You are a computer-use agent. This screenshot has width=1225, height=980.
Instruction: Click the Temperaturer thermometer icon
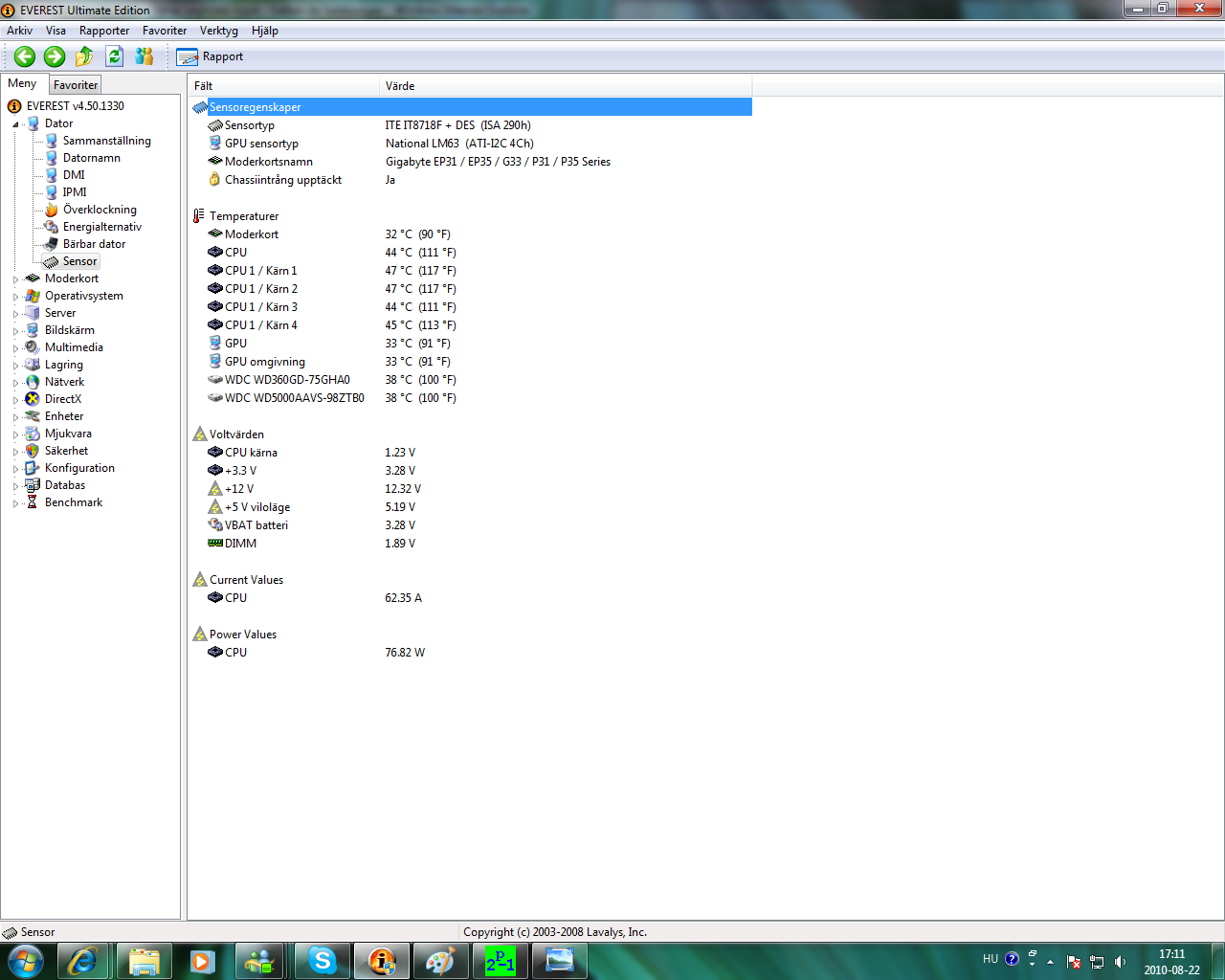pos(199,216)
